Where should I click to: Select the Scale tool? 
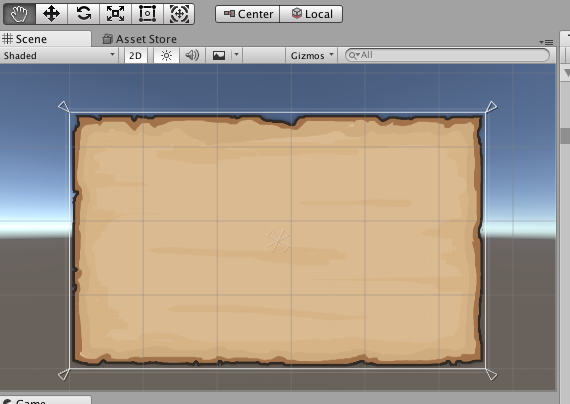[x=115, y=14]
